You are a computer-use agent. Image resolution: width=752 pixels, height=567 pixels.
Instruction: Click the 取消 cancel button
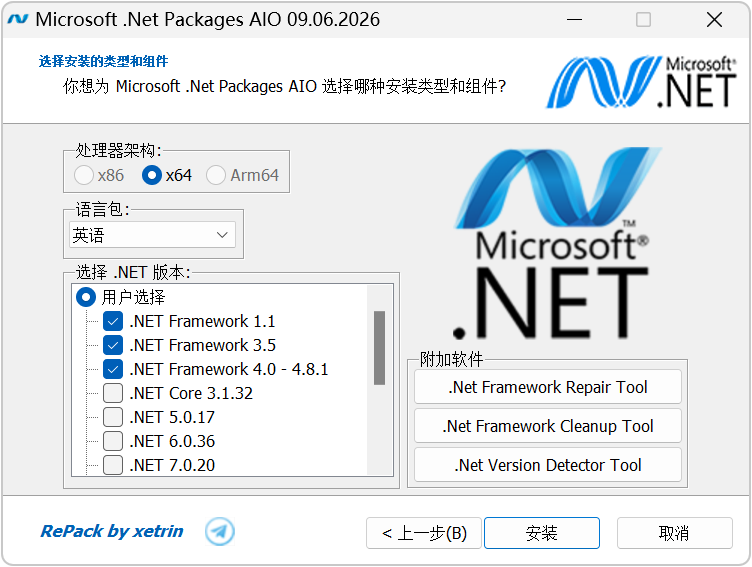coord(674,533)
